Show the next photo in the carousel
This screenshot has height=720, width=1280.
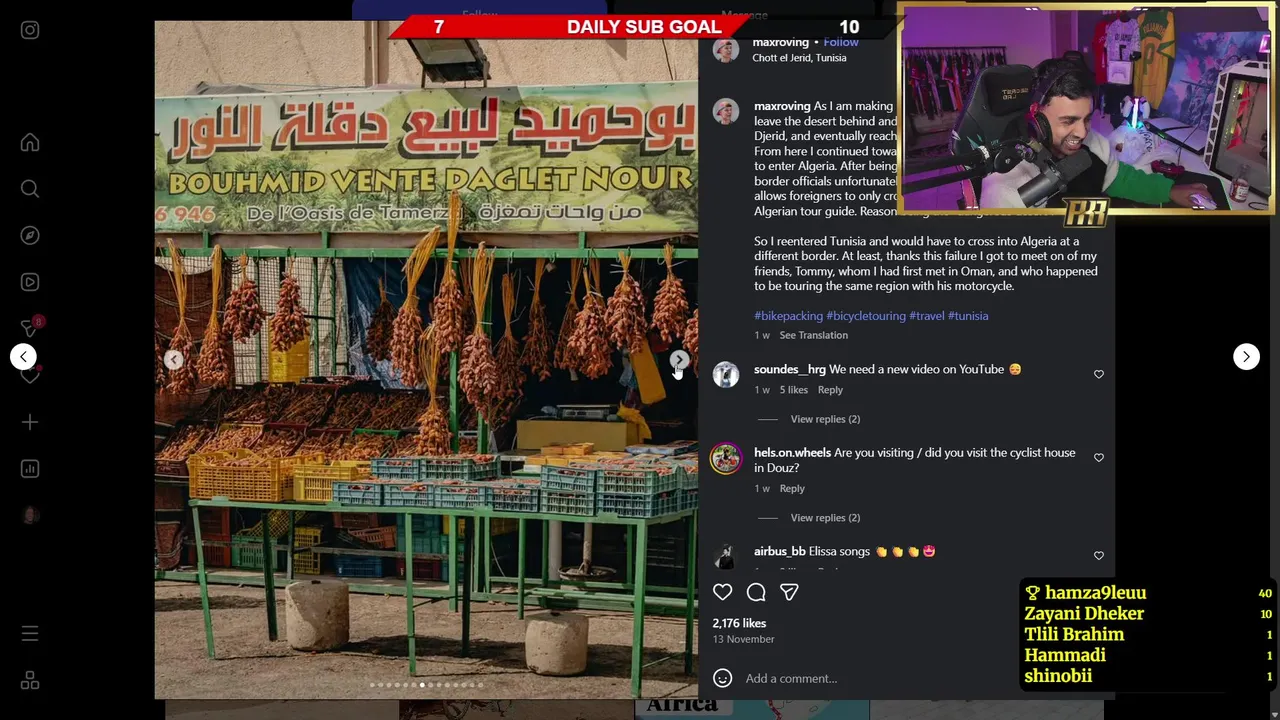679,359
